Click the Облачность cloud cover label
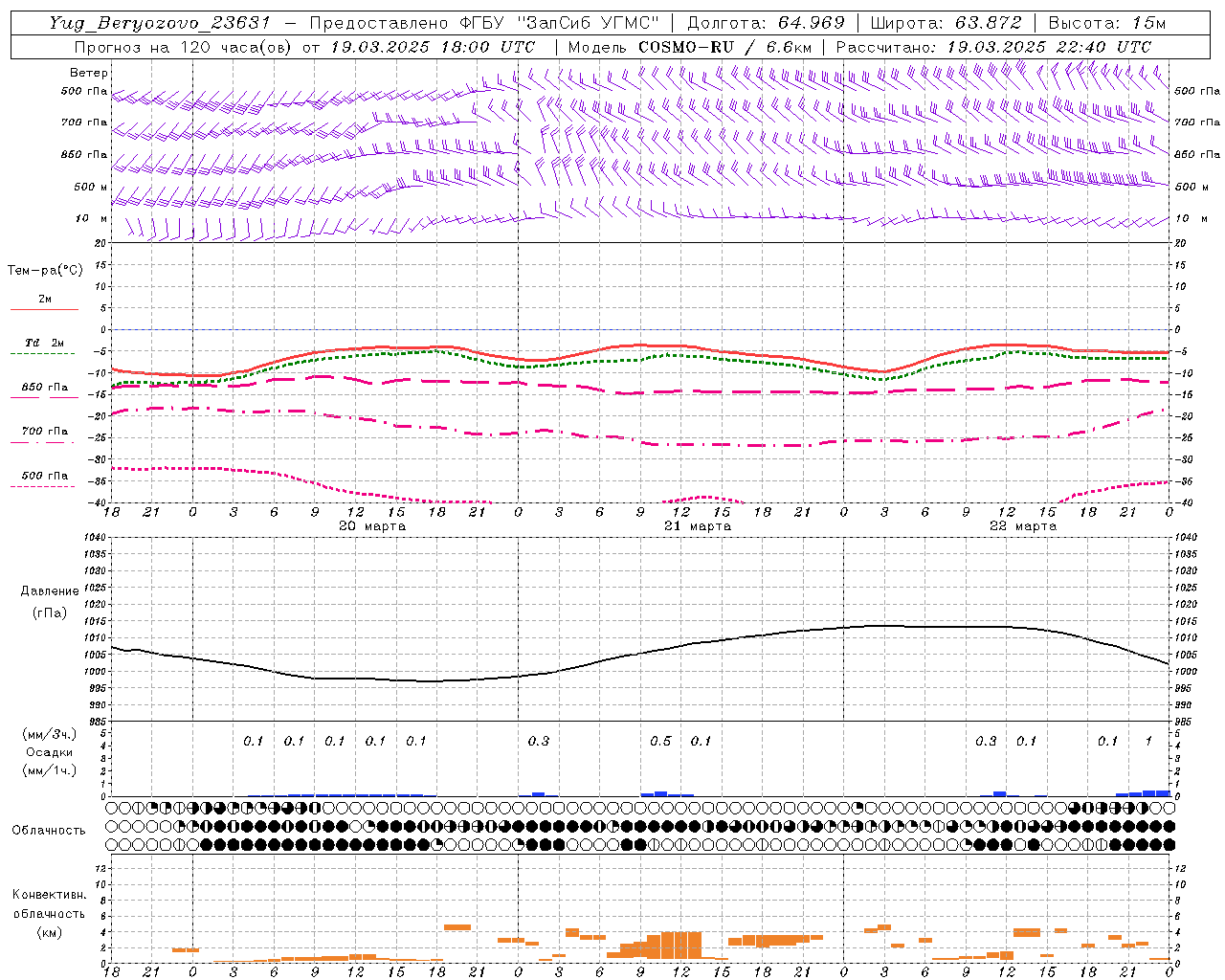Image resolution: width=1225 pixels, height=980 pixels. point(49,831)
